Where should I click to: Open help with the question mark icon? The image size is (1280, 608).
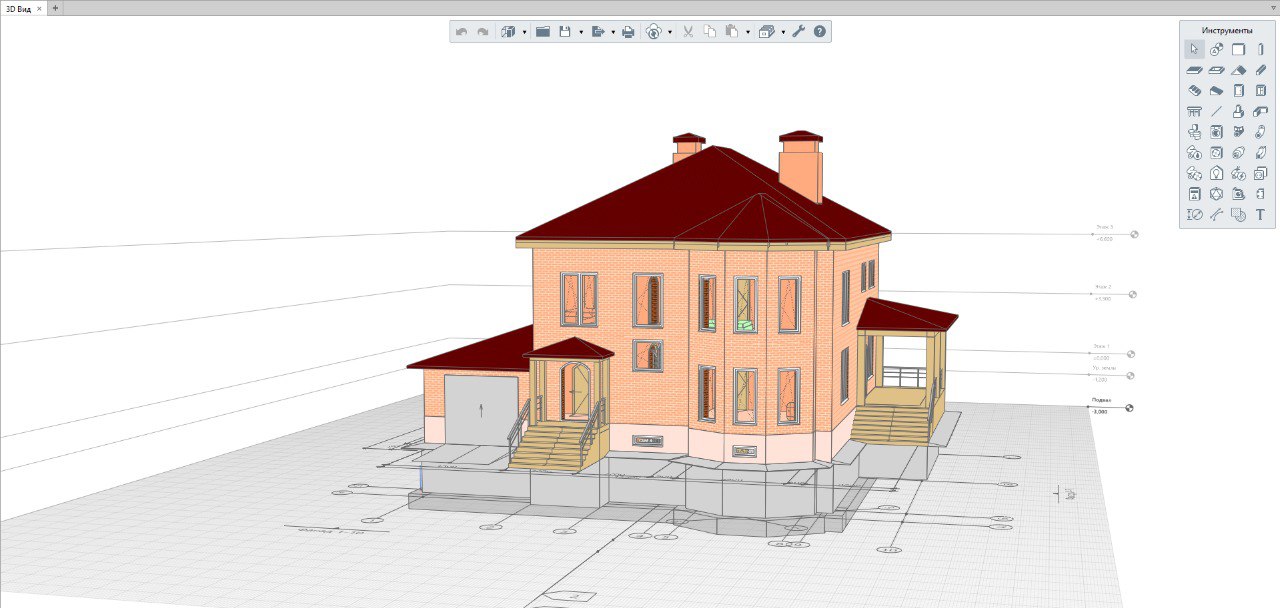820,32
